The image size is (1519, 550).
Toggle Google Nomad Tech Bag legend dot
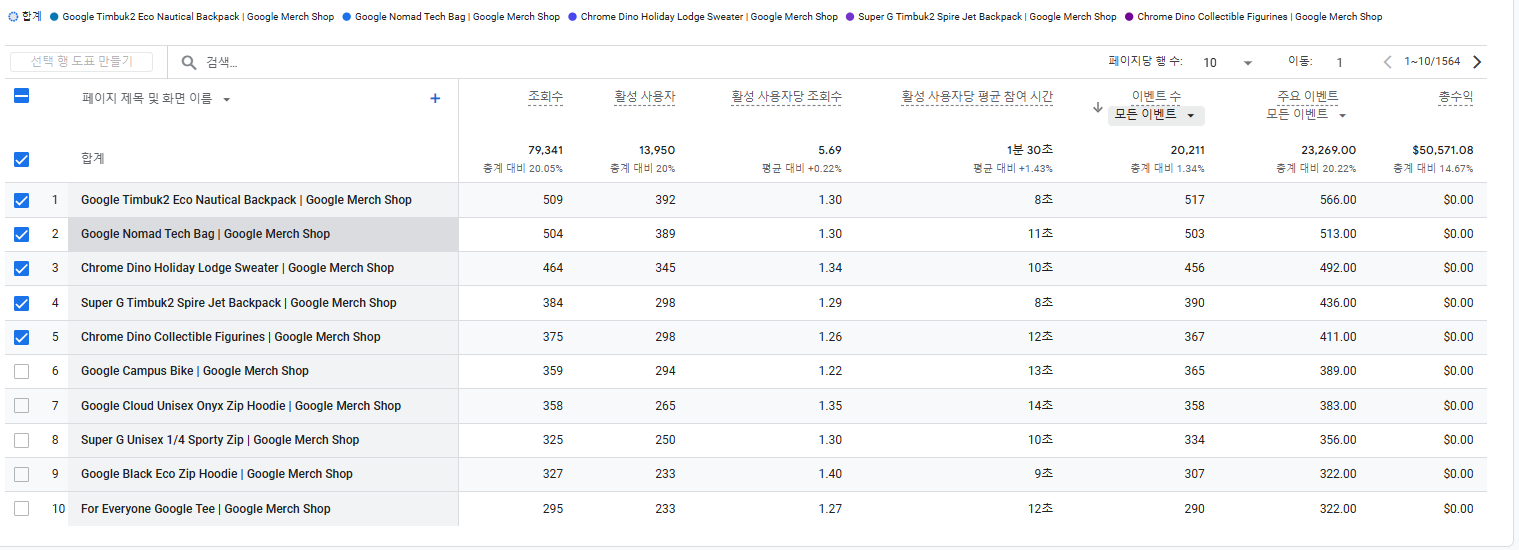tap(346, 17)
